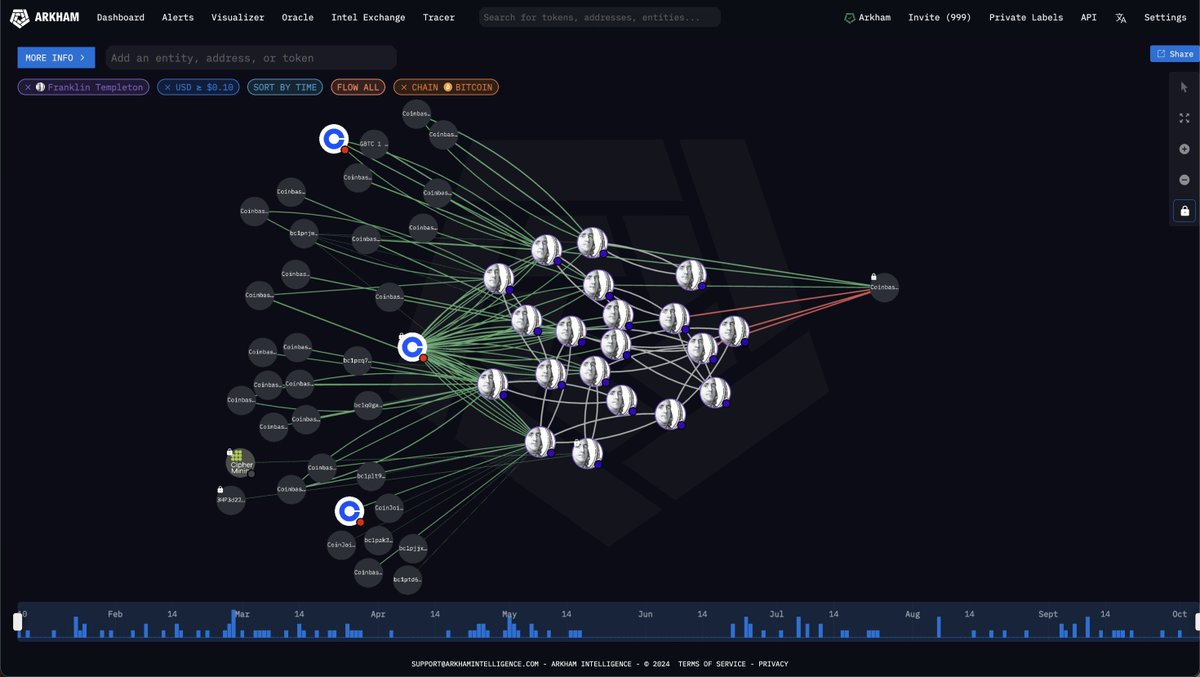Click the Aug label on the timeline
The image size is (1200, 677).
click(x=912, y=614)
